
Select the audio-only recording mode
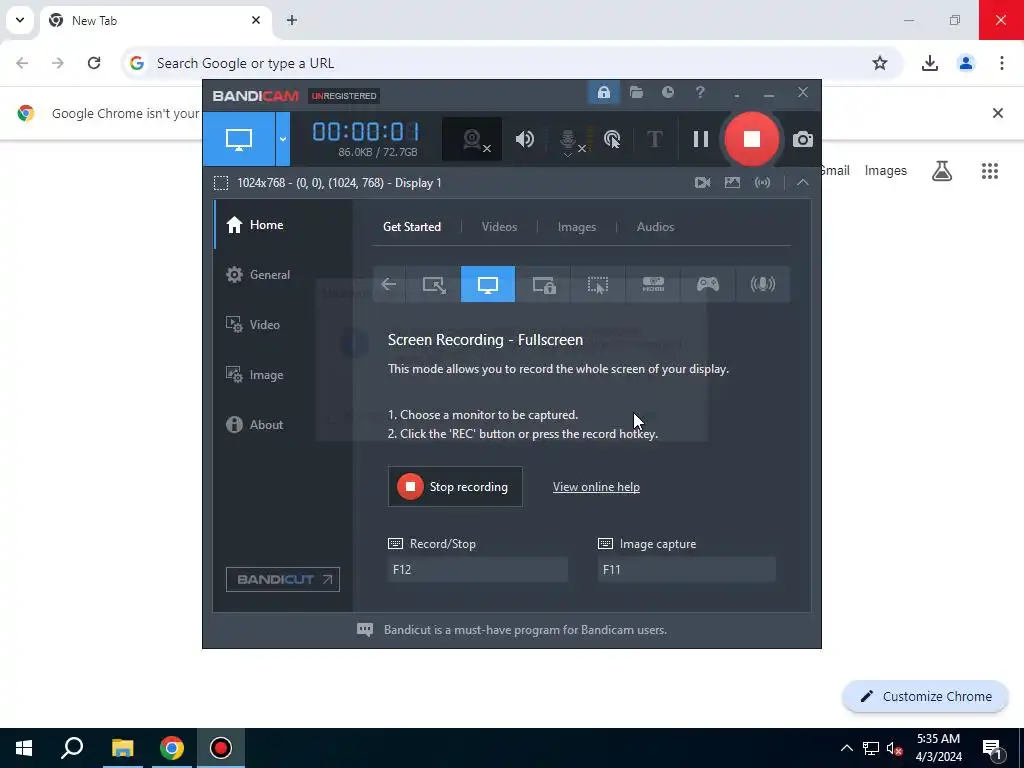(x=763, y=284)
